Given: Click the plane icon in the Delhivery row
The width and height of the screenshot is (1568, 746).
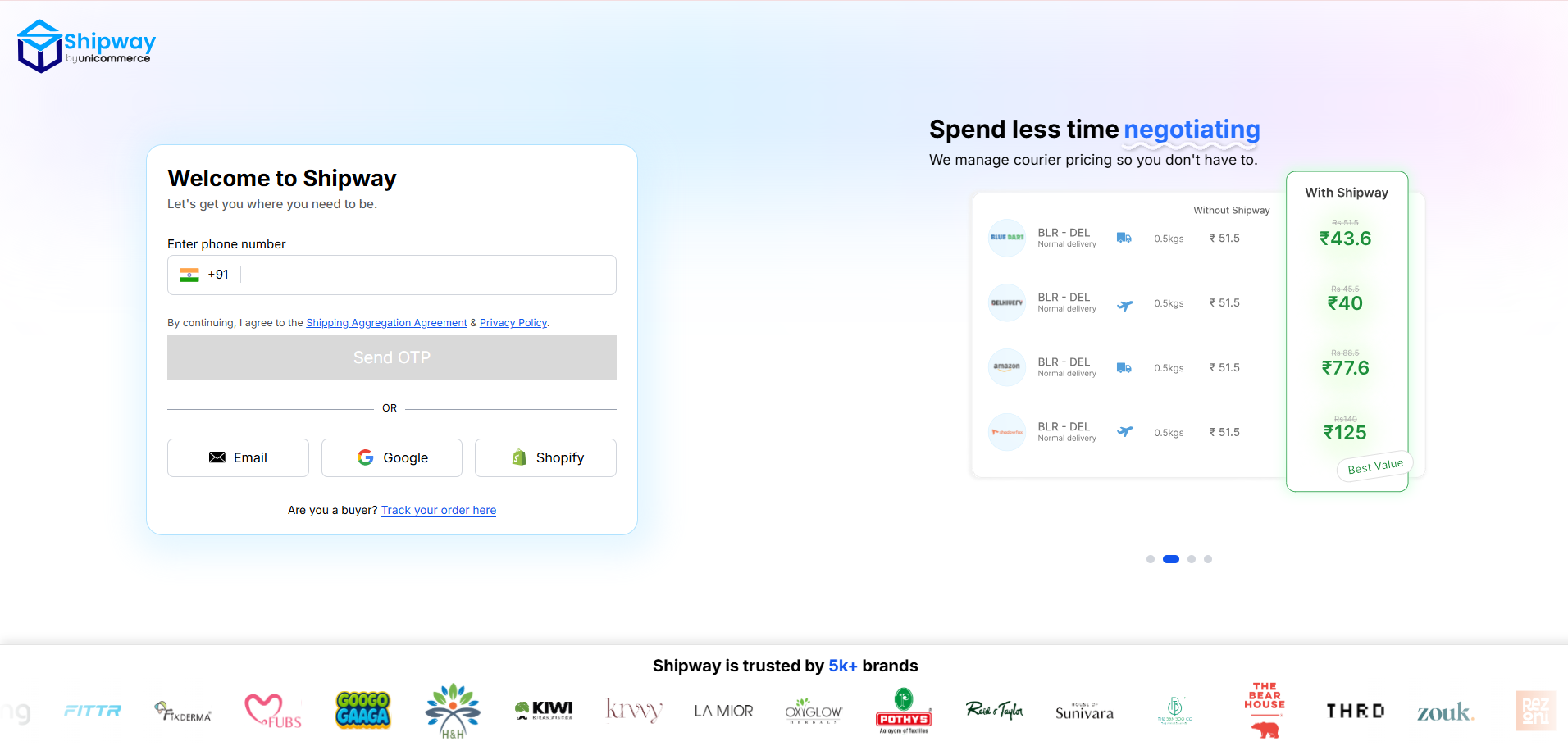Looking at the screenshot, I should (x=1124, y=305).
